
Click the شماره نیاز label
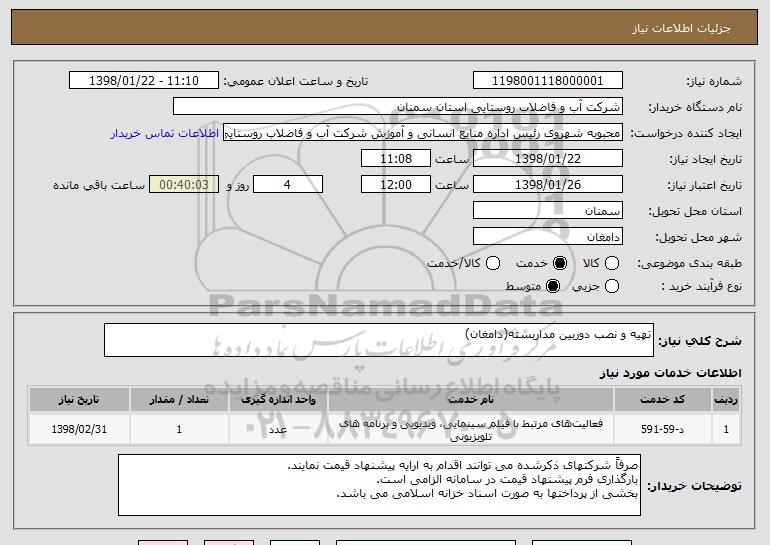pos(714,81)
